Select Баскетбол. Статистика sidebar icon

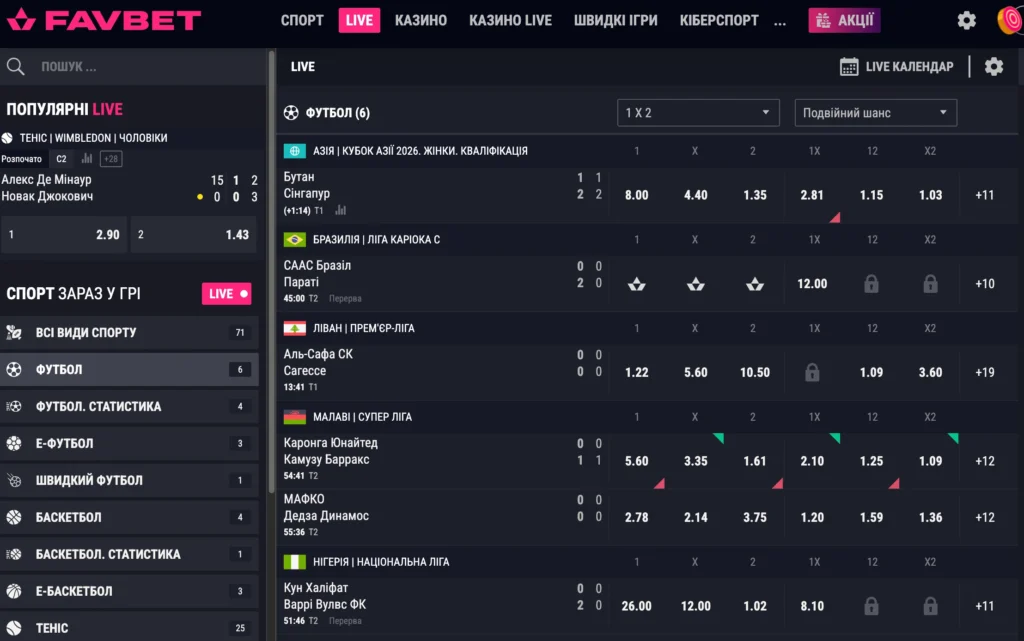point(14,554)
